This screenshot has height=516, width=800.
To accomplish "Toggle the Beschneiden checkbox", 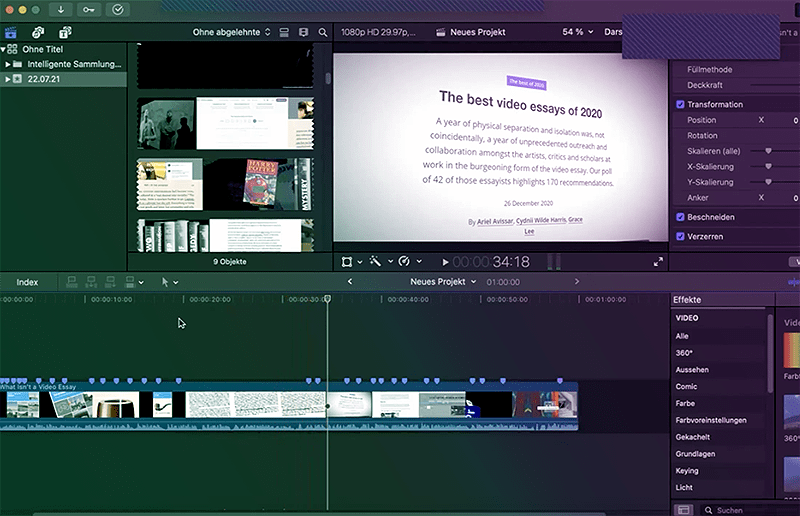I will coord(681,217).
